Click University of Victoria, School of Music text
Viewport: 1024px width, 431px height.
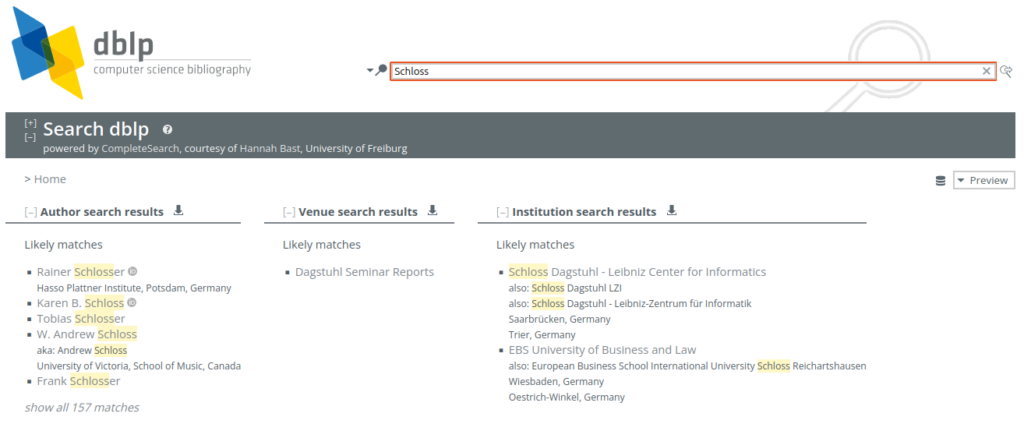click(x=138, y=366)
